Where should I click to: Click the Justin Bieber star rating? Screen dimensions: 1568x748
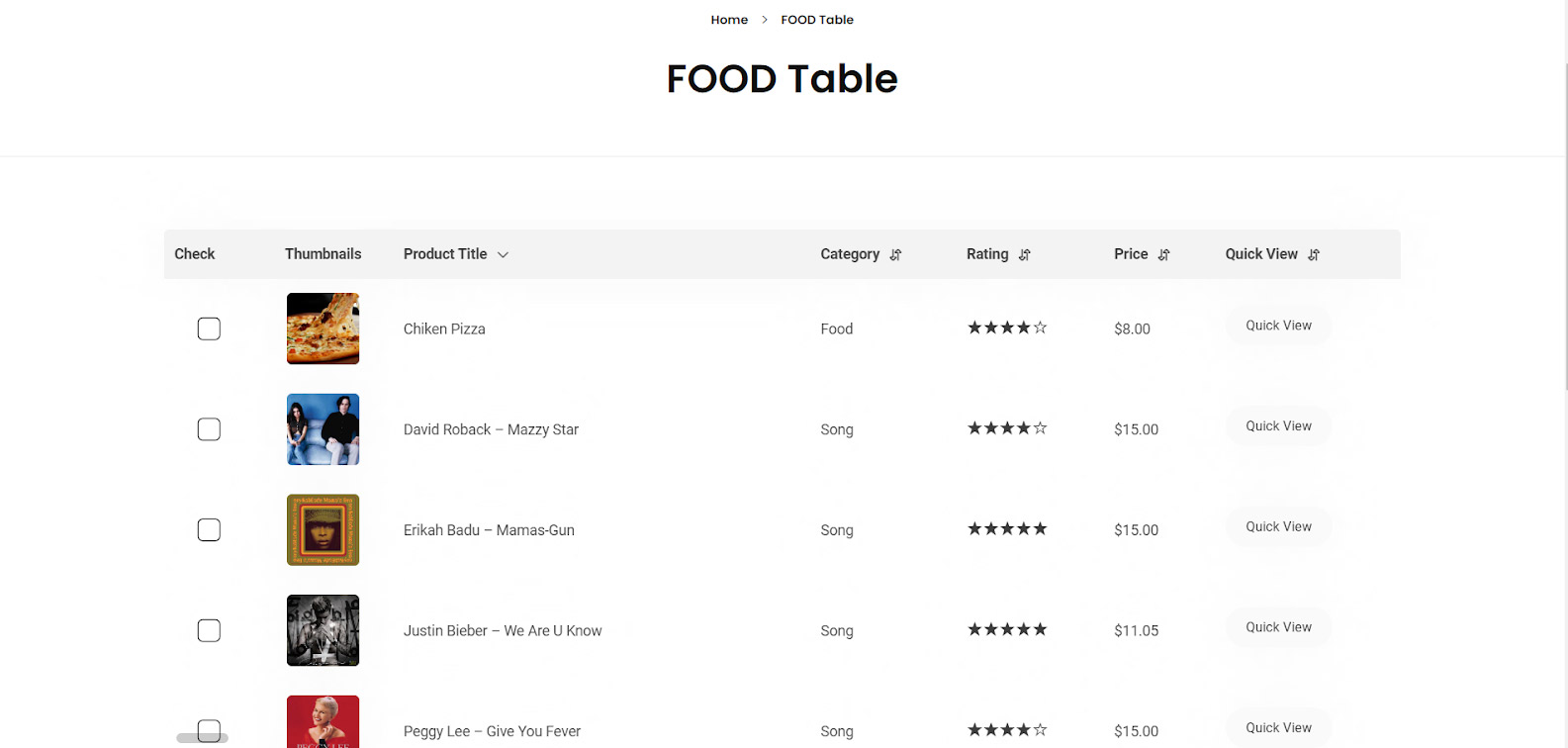(x=1007, y=629)
